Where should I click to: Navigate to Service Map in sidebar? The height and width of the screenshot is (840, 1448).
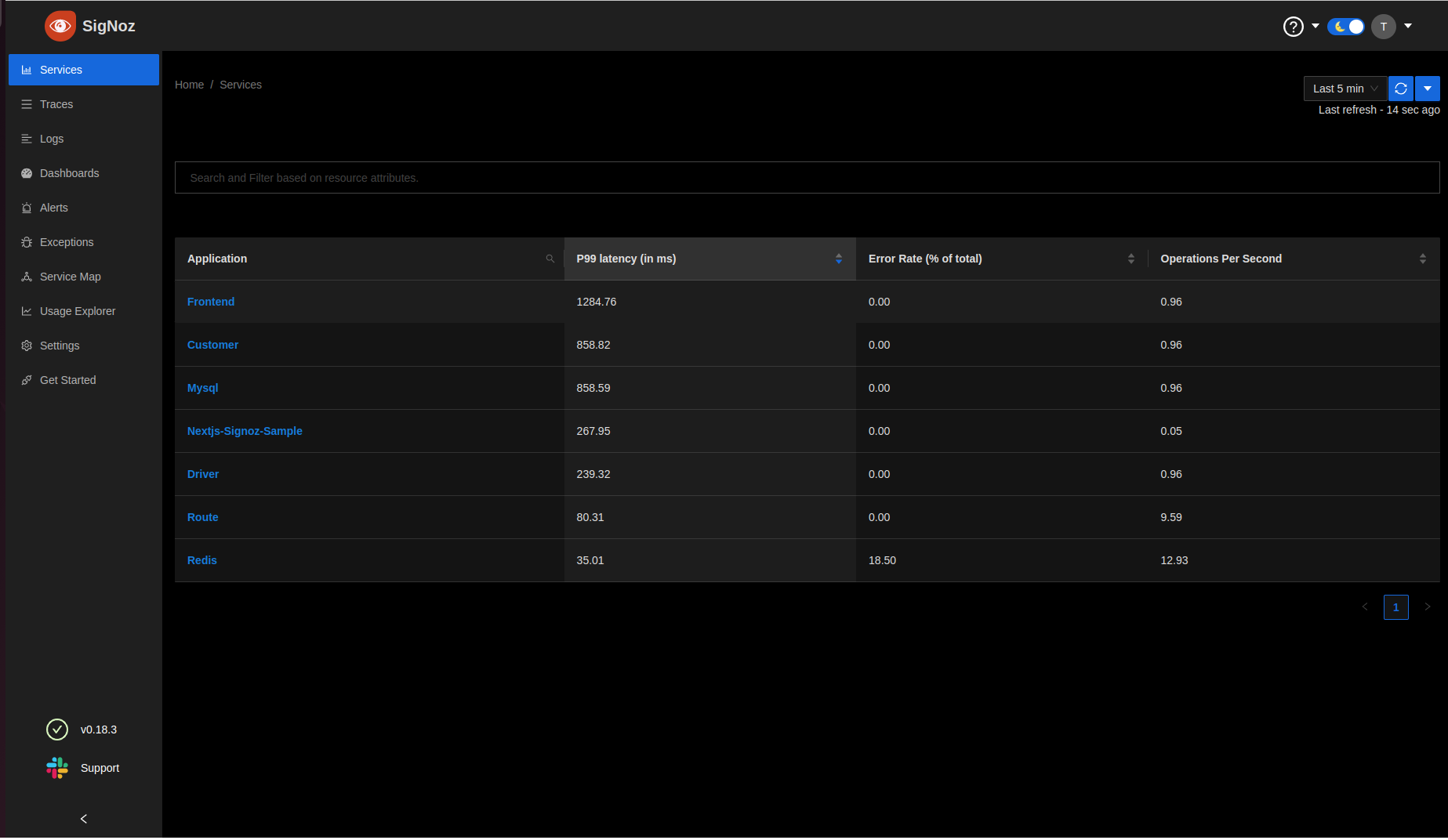pyautogui.click(x=70, y=277)
